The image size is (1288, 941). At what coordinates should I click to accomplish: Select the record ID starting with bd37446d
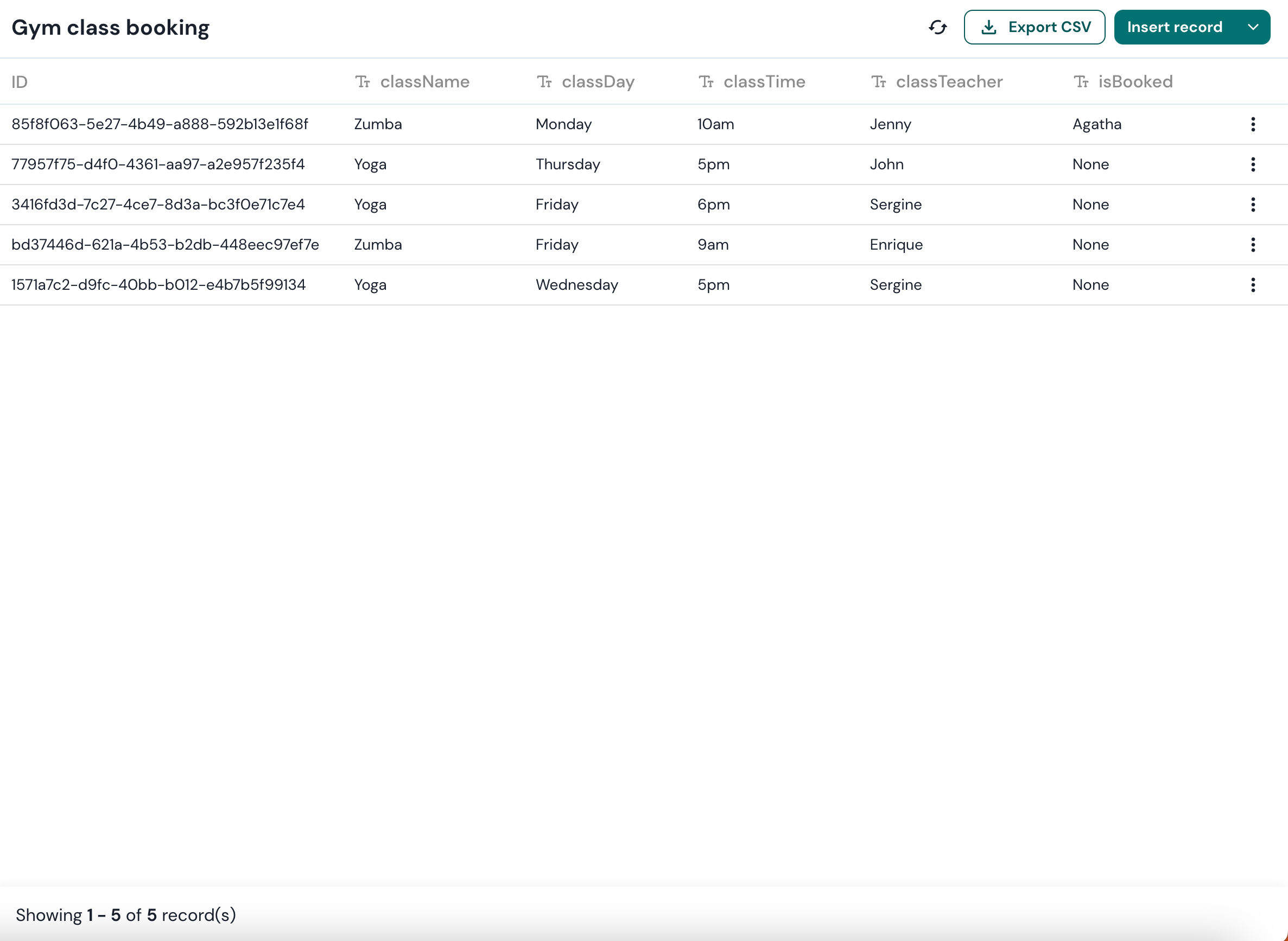[x=164, y=245]
